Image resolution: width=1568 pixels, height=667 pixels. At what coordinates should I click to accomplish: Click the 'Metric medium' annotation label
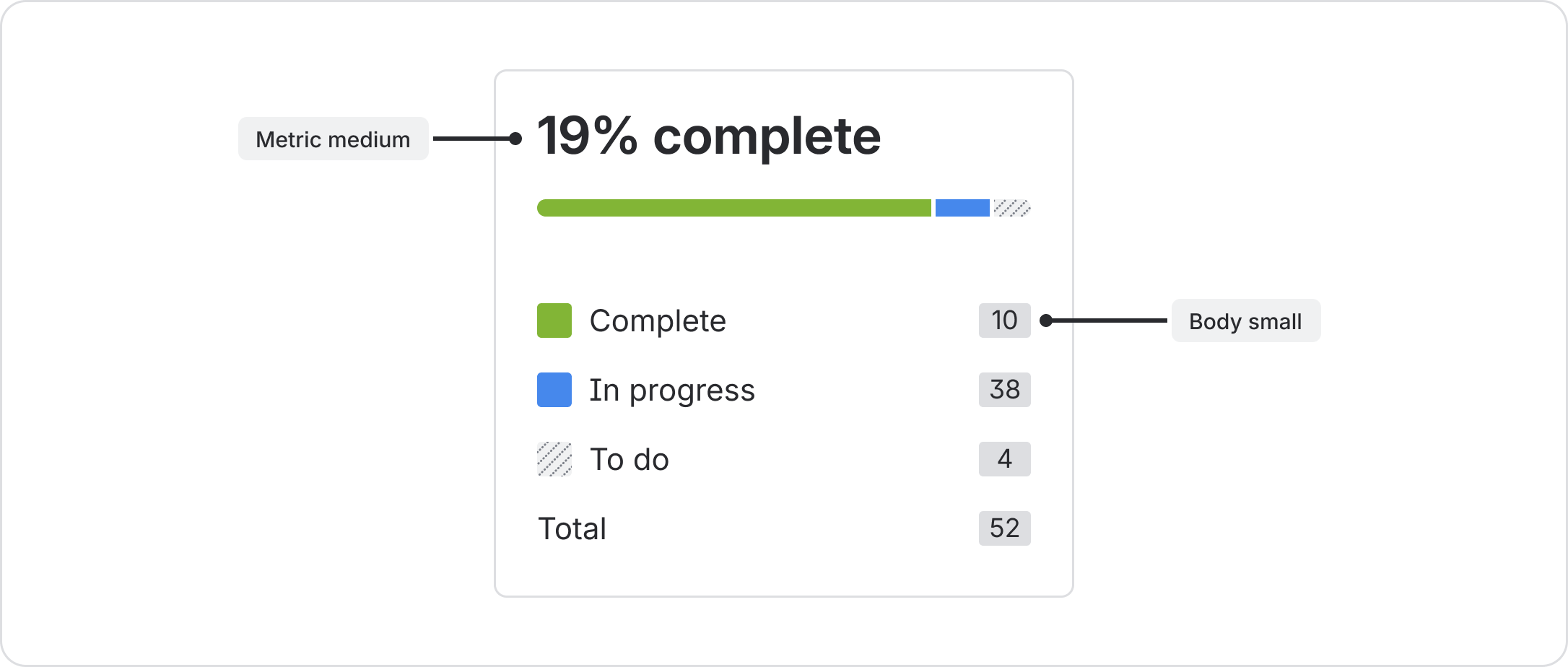point(333,139)
